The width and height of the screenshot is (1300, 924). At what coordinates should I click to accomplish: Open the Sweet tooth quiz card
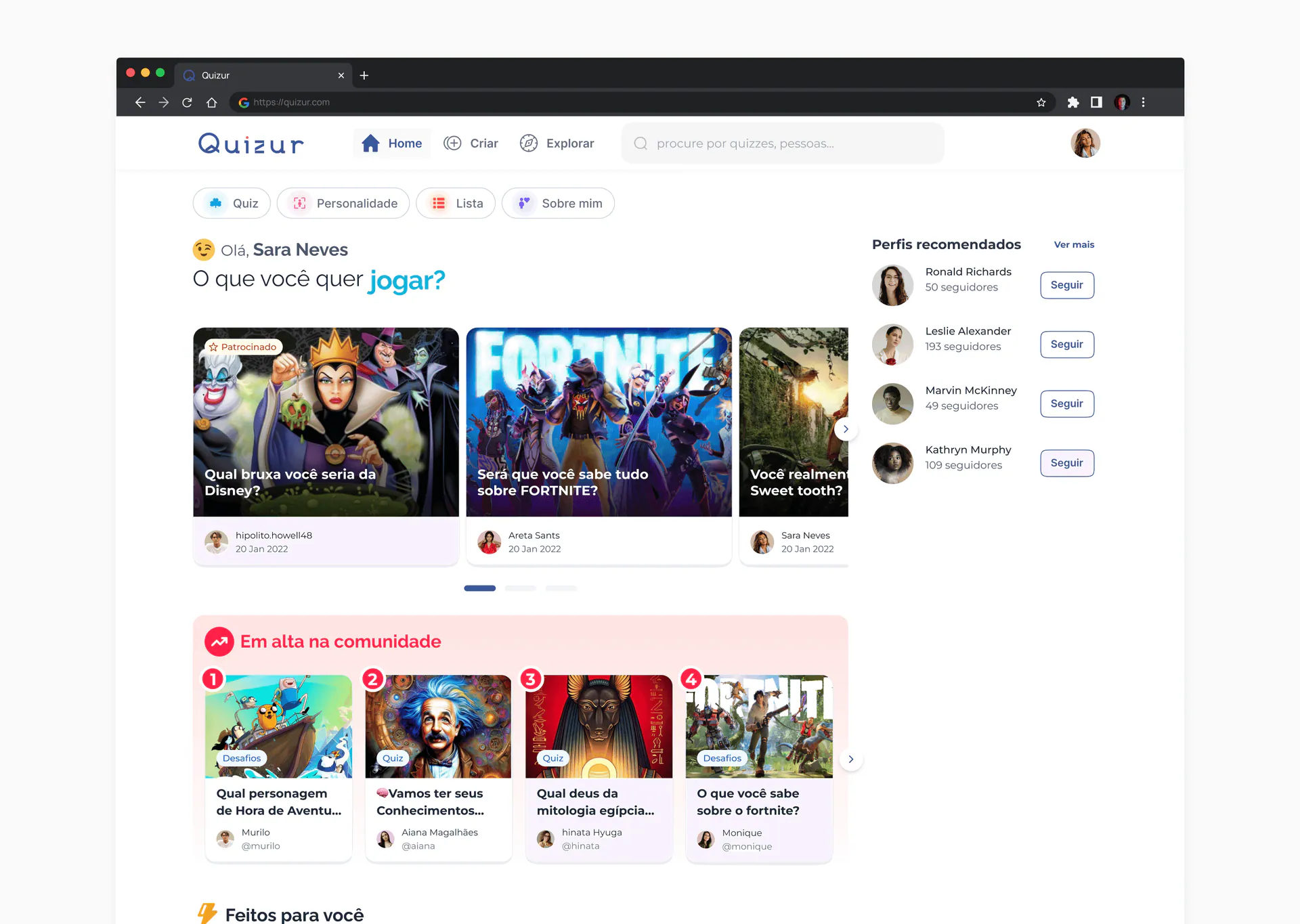point(794,446)
